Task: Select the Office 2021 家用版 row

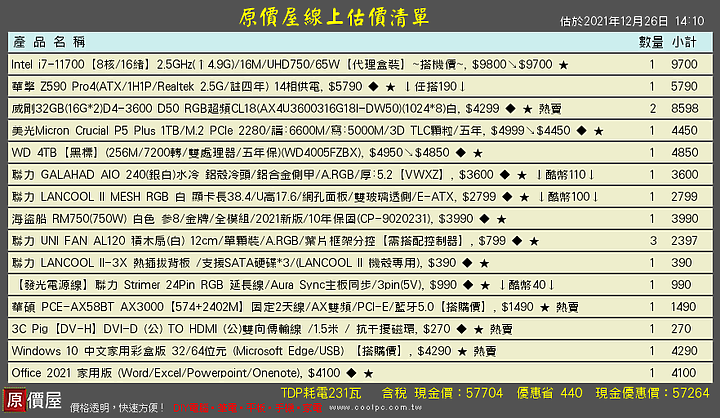Action: click(x=360, y=373)
